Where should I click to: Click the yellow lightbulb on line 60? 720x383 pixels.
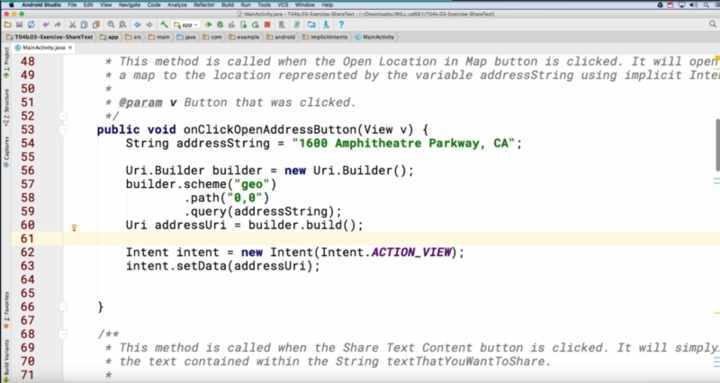[74, 227]
